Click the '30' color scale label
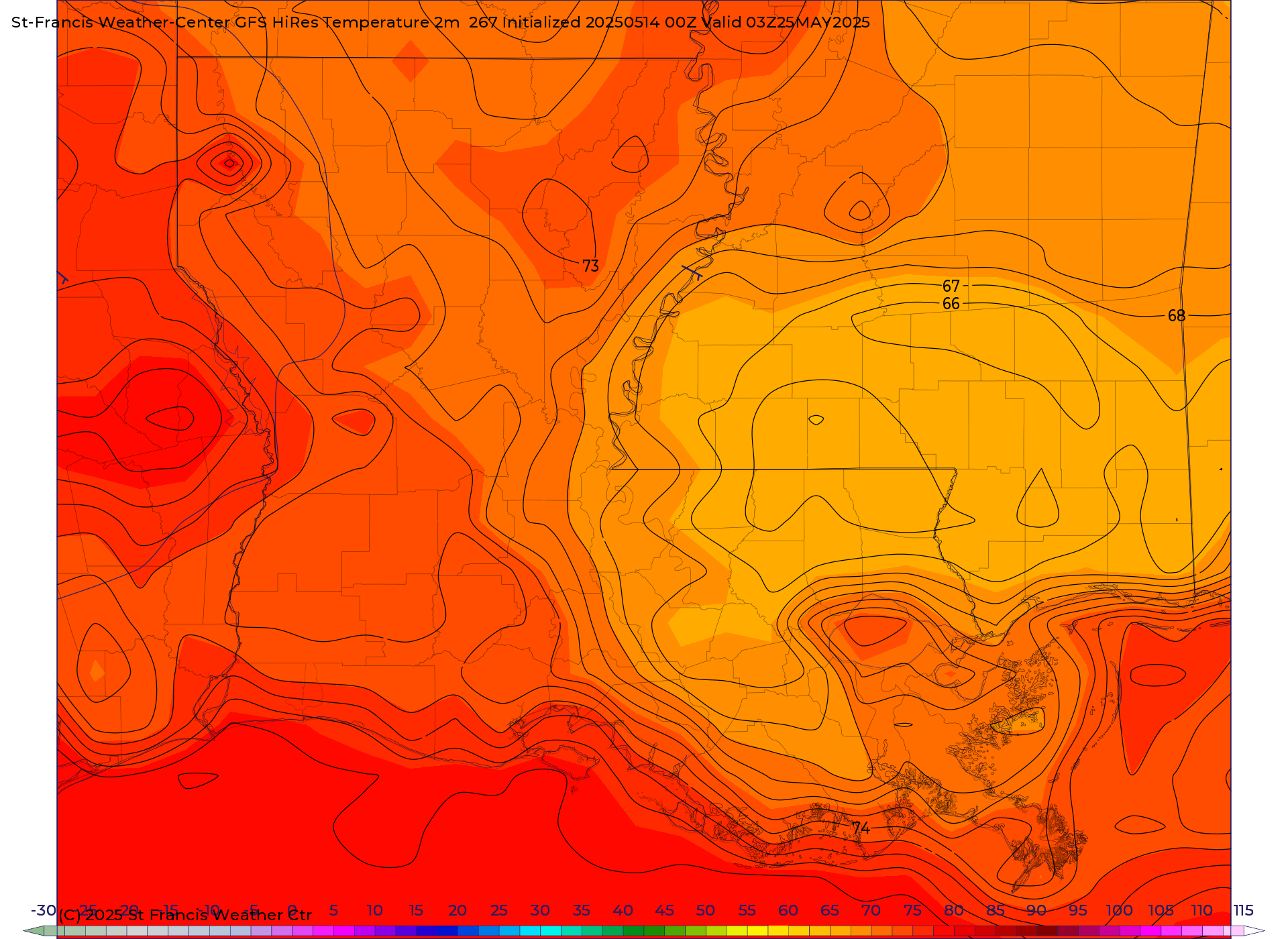 (x=540, y=910)
